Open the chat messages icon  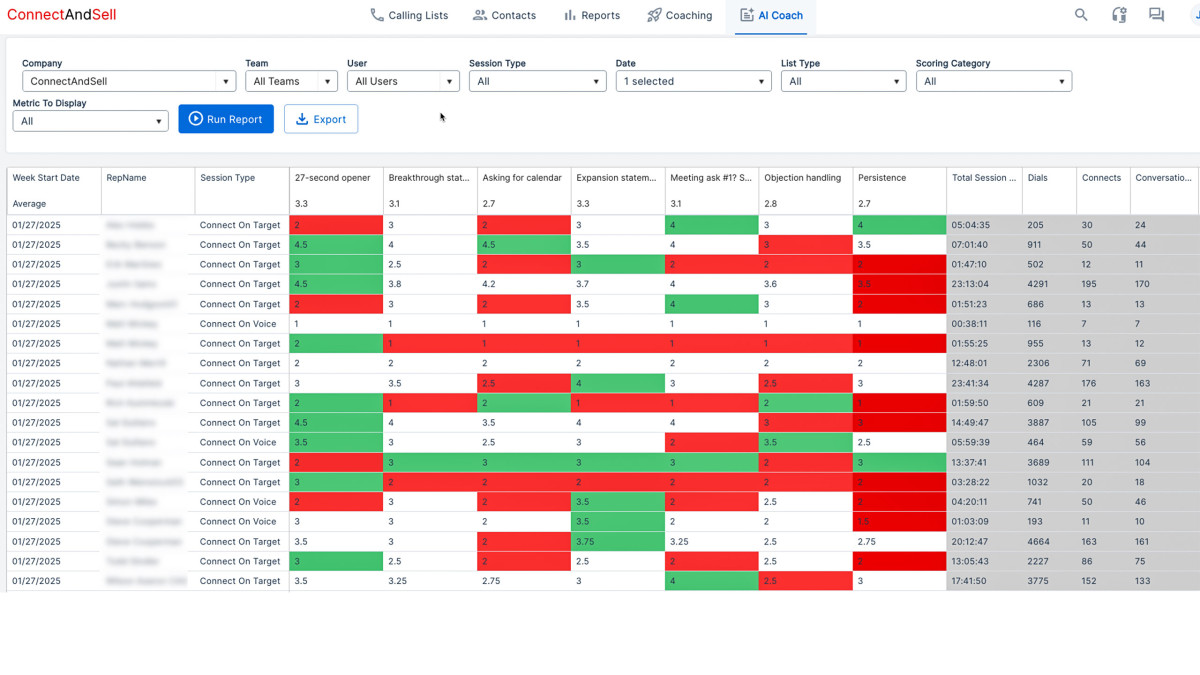[1157, 15]
